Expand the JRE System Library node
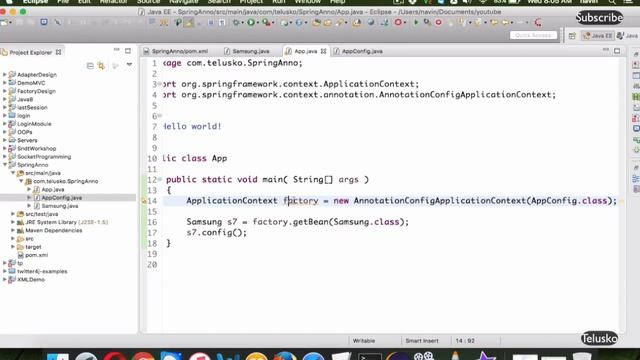 (13, 222)
